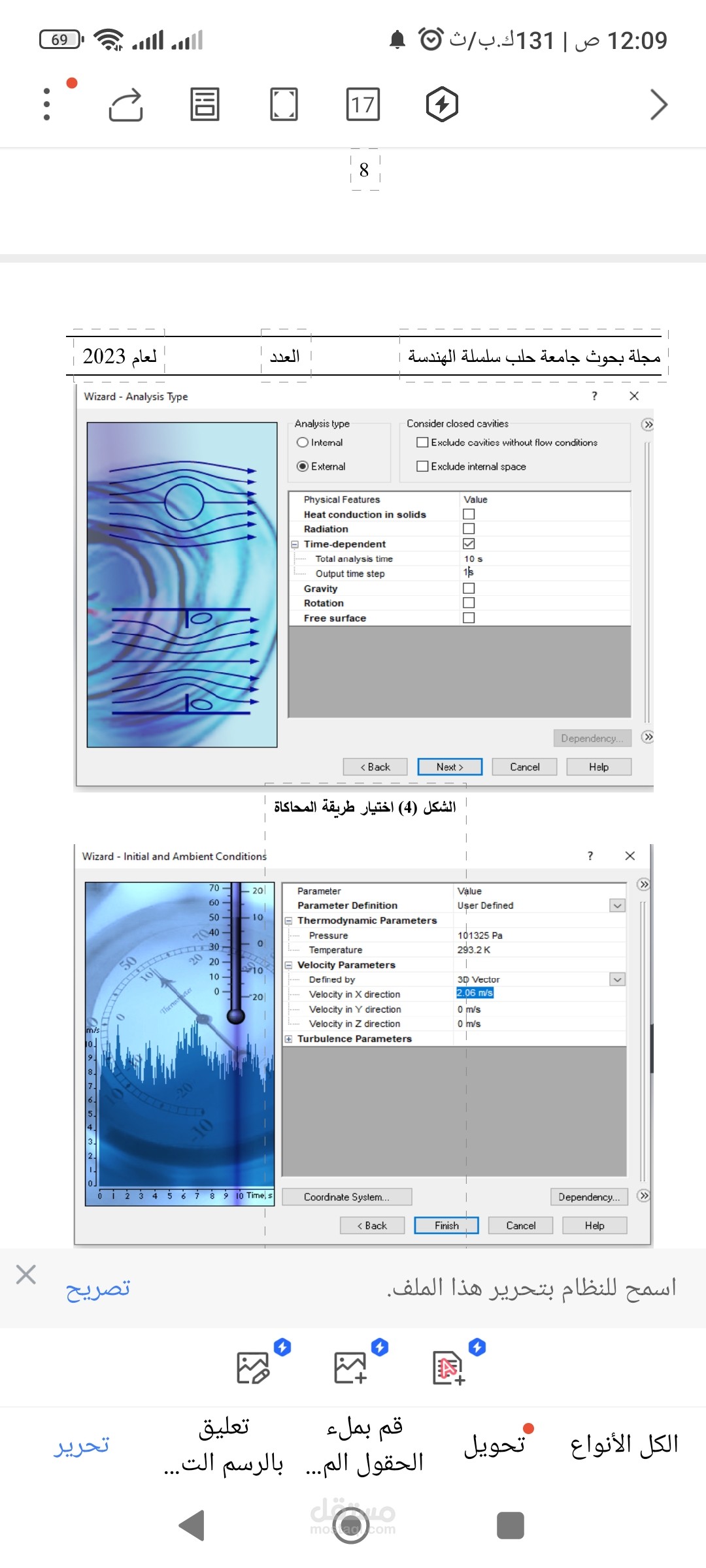Enable the Rotation checkbox
This screenshot has height=1568, width=706.
(x=469, y=603)
